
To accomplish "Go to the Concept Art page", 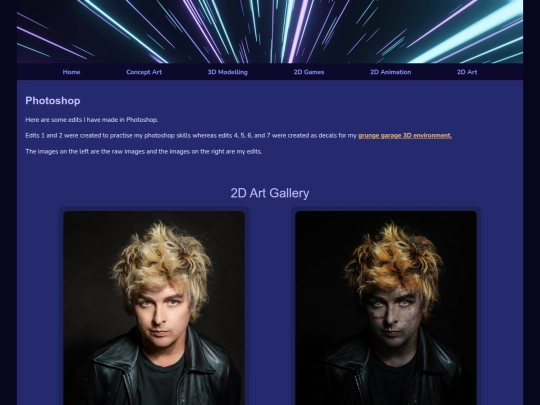I will pyautogui.click(x=144, y=72).
